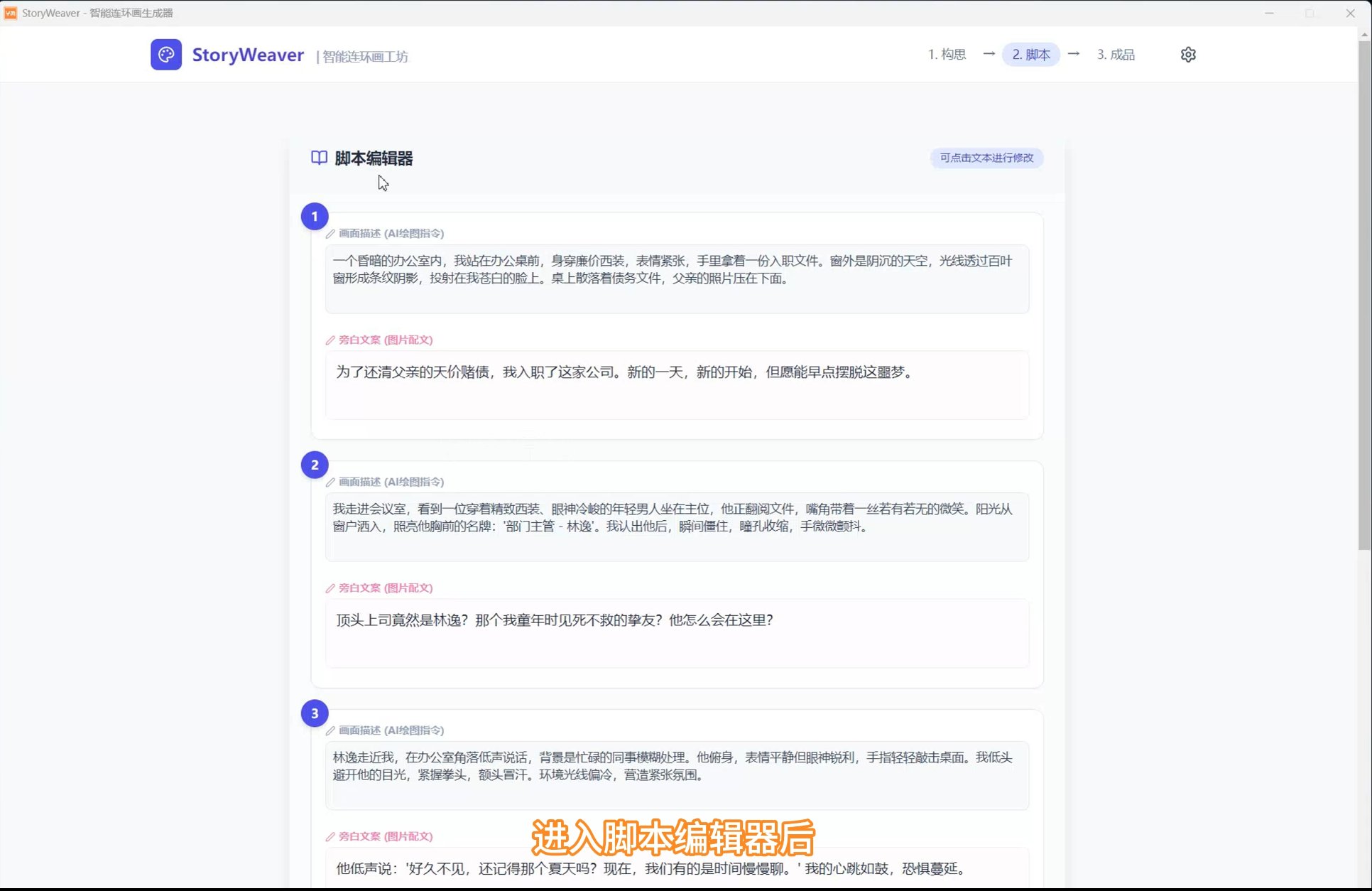Viewport: 1372px width, 891px height.
Task: Edit scene 1 画面描述 text about 昏暗的办公室
Action: tap(677, 279)
